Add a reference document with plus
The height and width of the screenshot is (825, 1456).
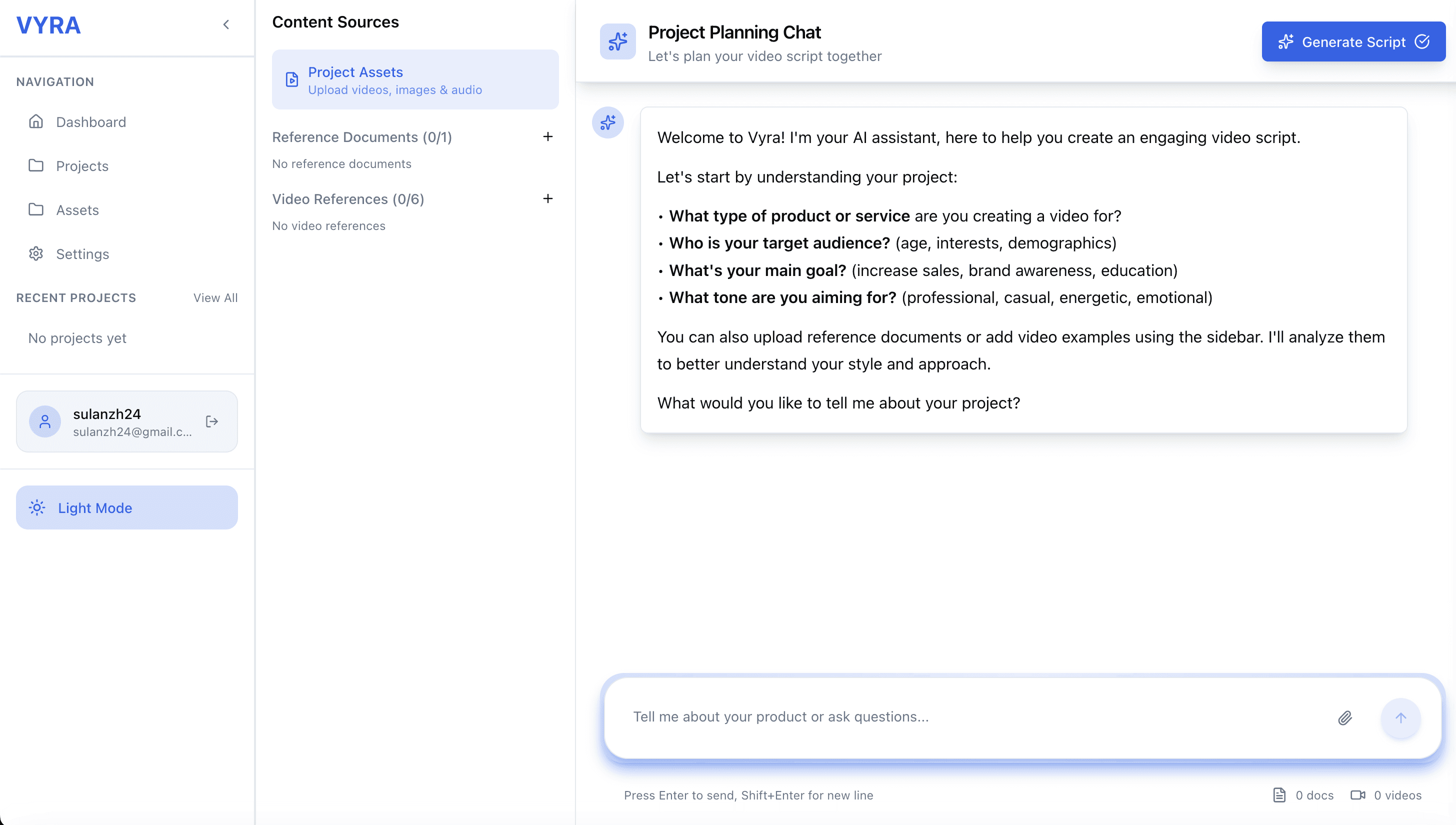[548, 136]
